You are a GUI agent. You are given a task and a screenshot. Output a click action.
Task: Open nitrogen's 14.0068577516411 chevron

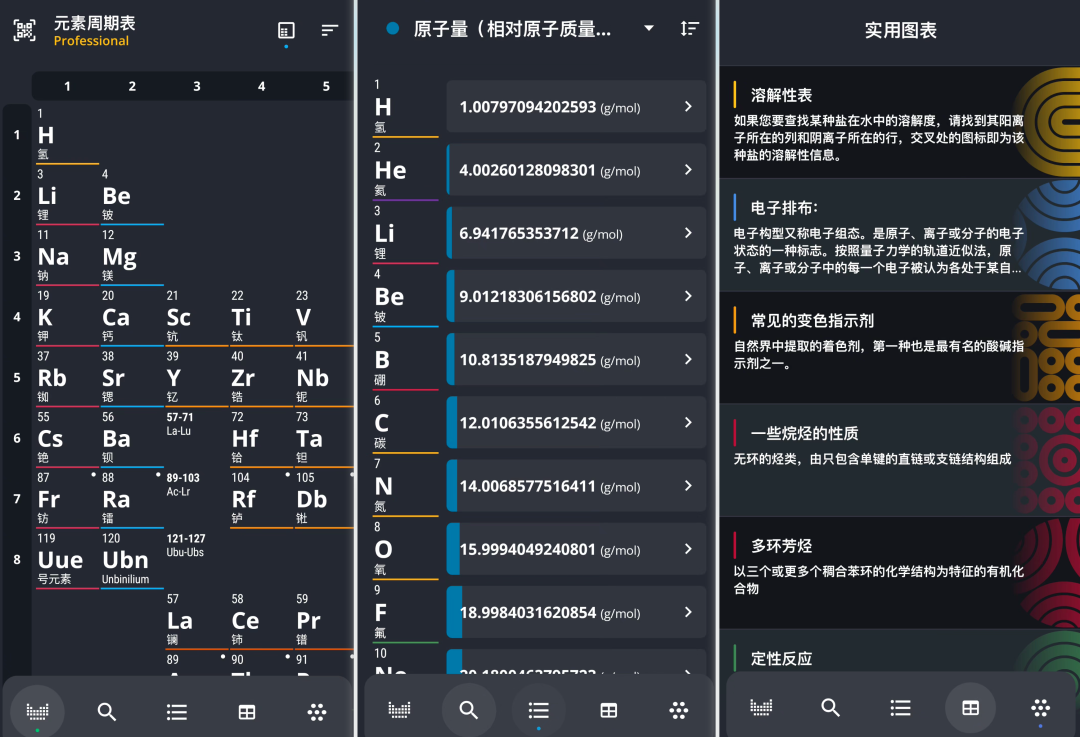pyautogui.click(x=688, y=486)
